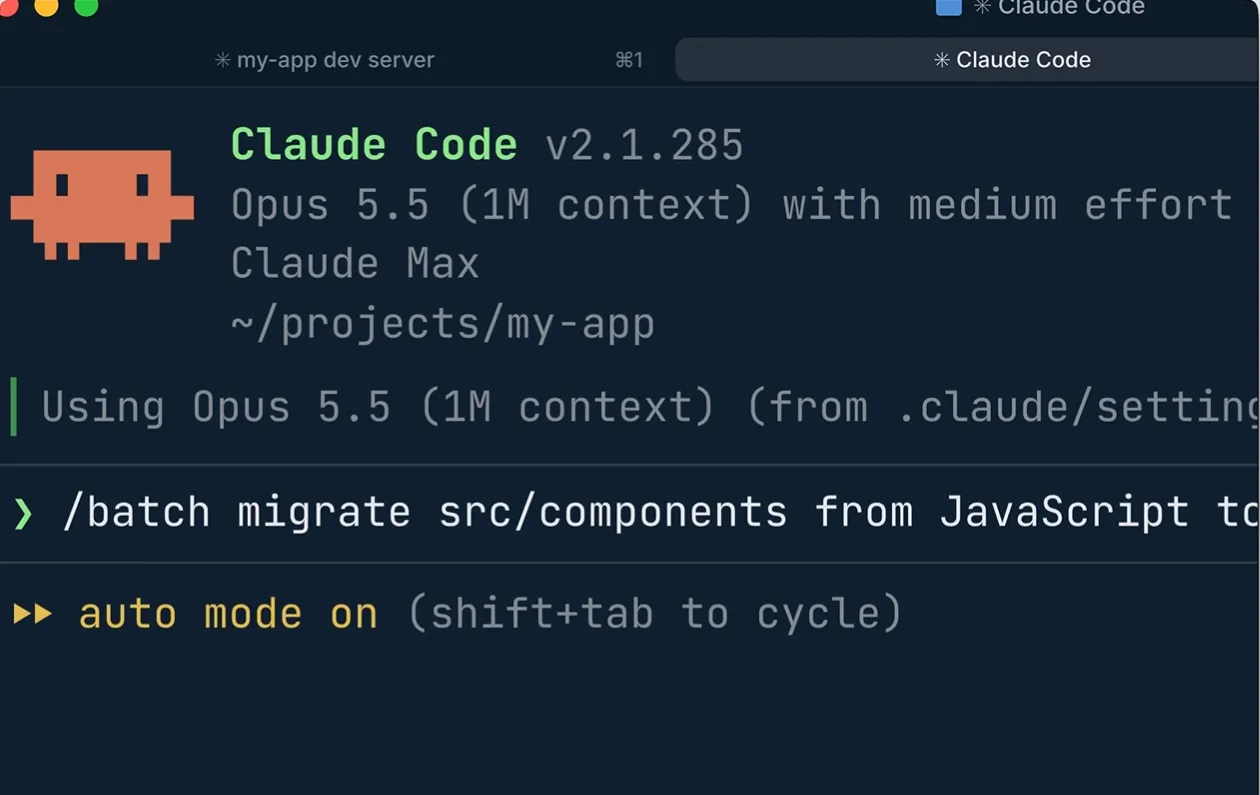Click the orange Claude mascot pixel icon
The image size is (1260, 795).
pos(102,205)
